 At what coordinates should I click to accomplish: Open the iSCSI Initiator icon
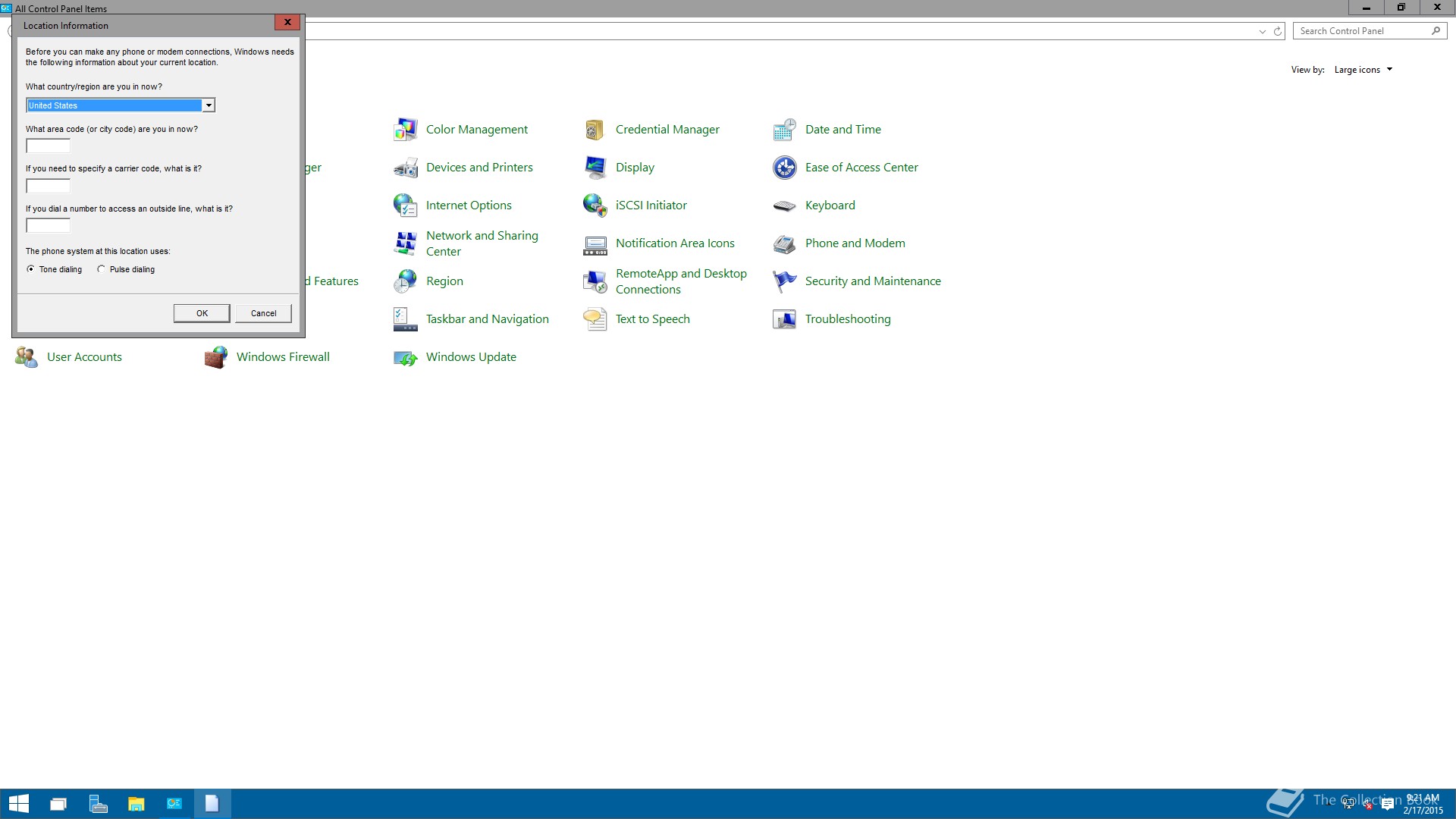[x=595, y=206]
